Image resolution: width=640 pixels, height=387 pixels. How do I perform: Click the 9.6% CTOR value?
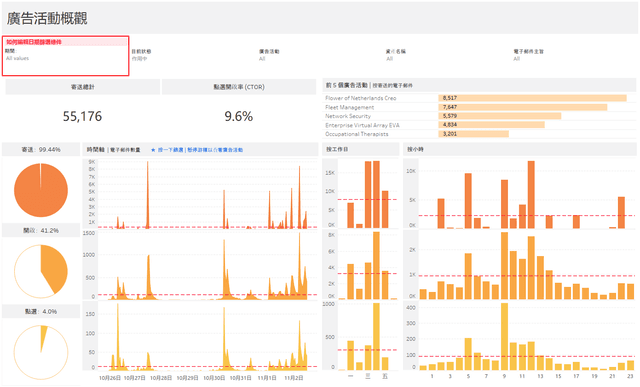pyautogui.click(x=239, y=116)
